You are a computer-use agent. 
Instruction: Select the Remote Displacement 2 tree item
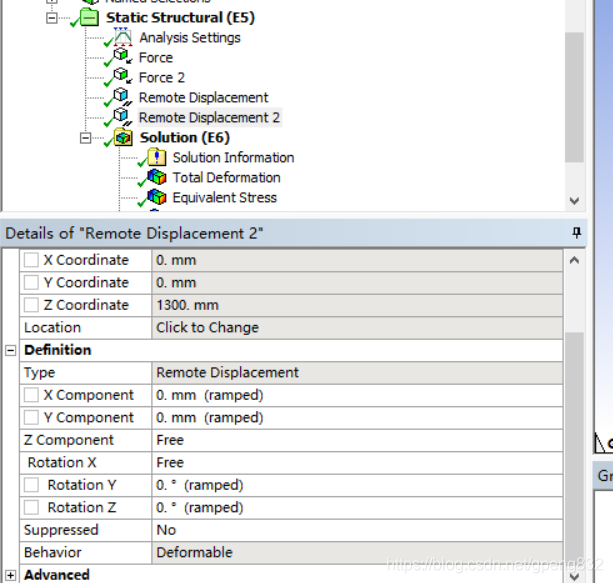click(x=209, y=117)
